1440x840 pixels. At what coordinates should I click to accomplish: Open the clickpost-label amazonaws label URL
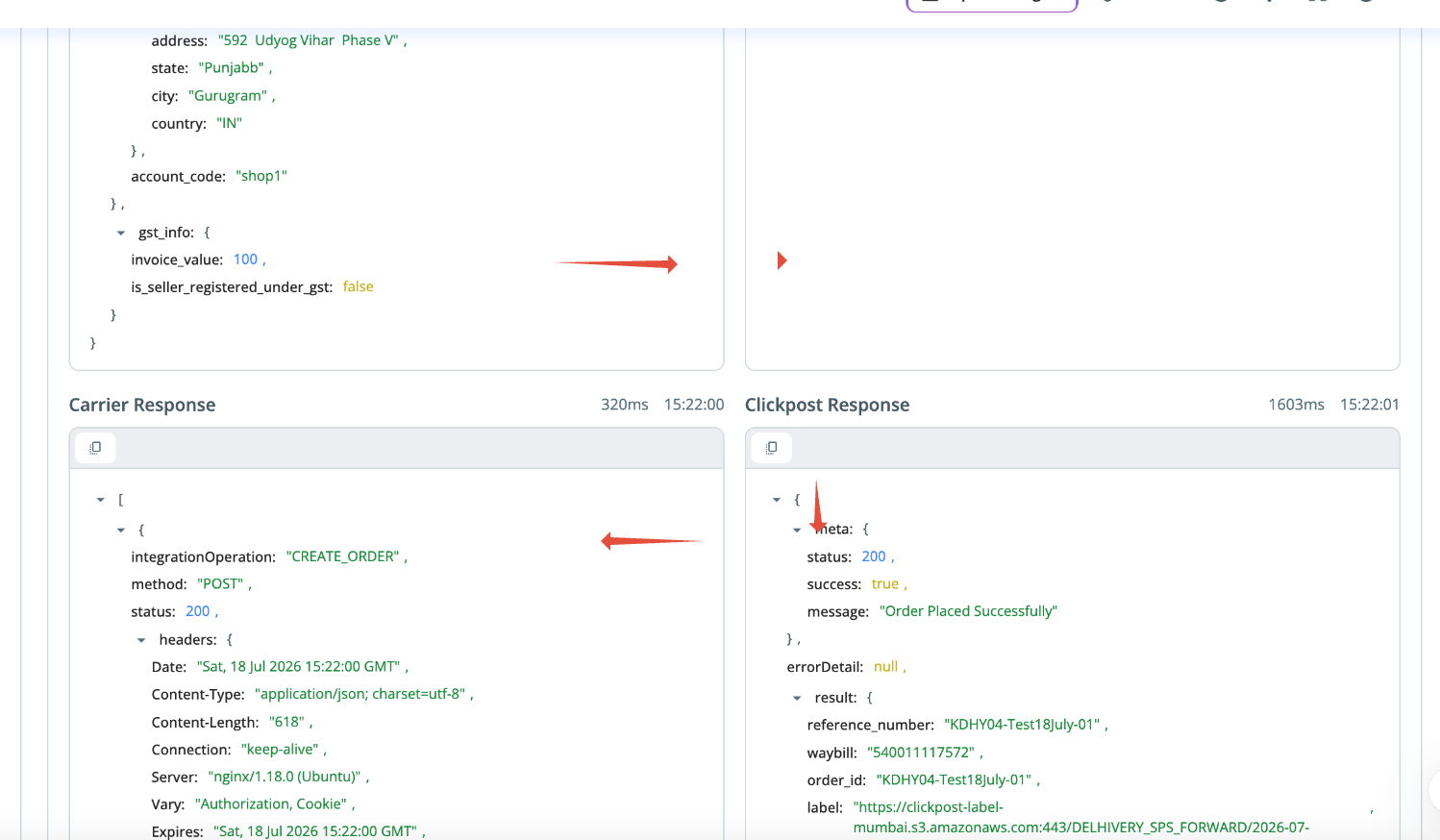tap(1080, 817)
